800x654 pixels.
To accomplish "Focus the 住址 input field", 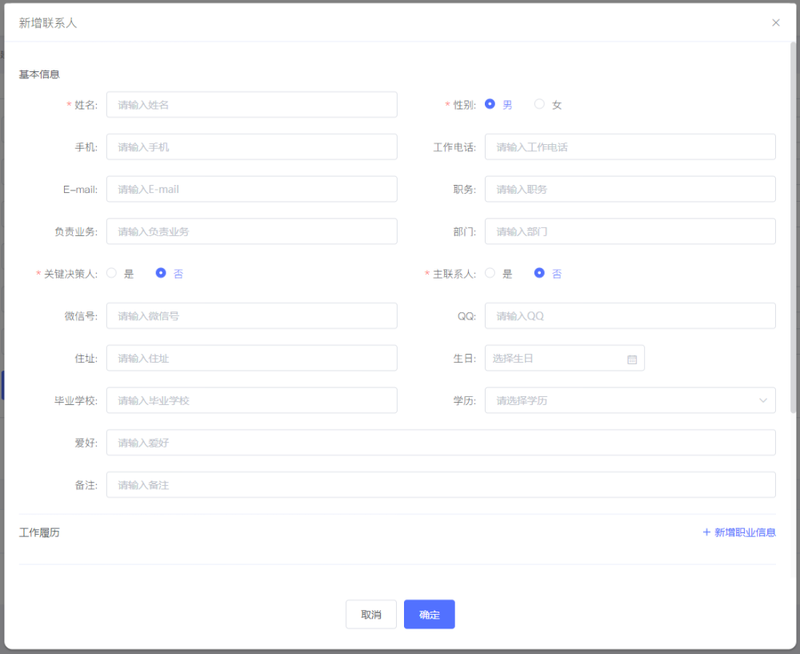I will click(x=252, y=358).
